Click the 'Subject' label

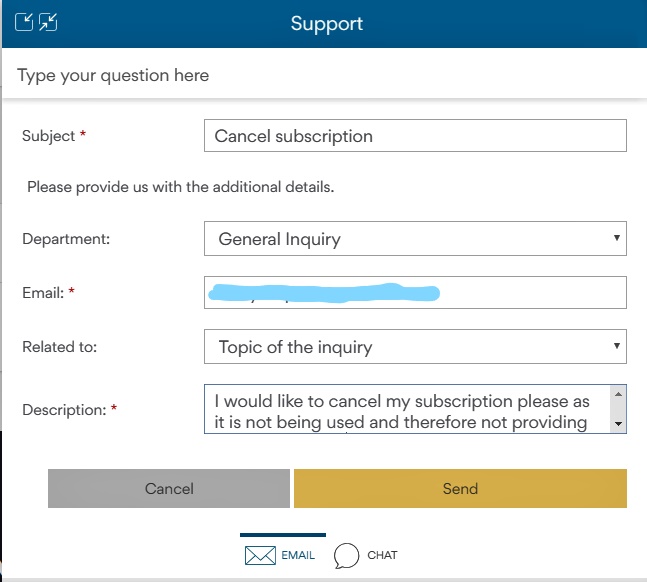tap(48, 136)
